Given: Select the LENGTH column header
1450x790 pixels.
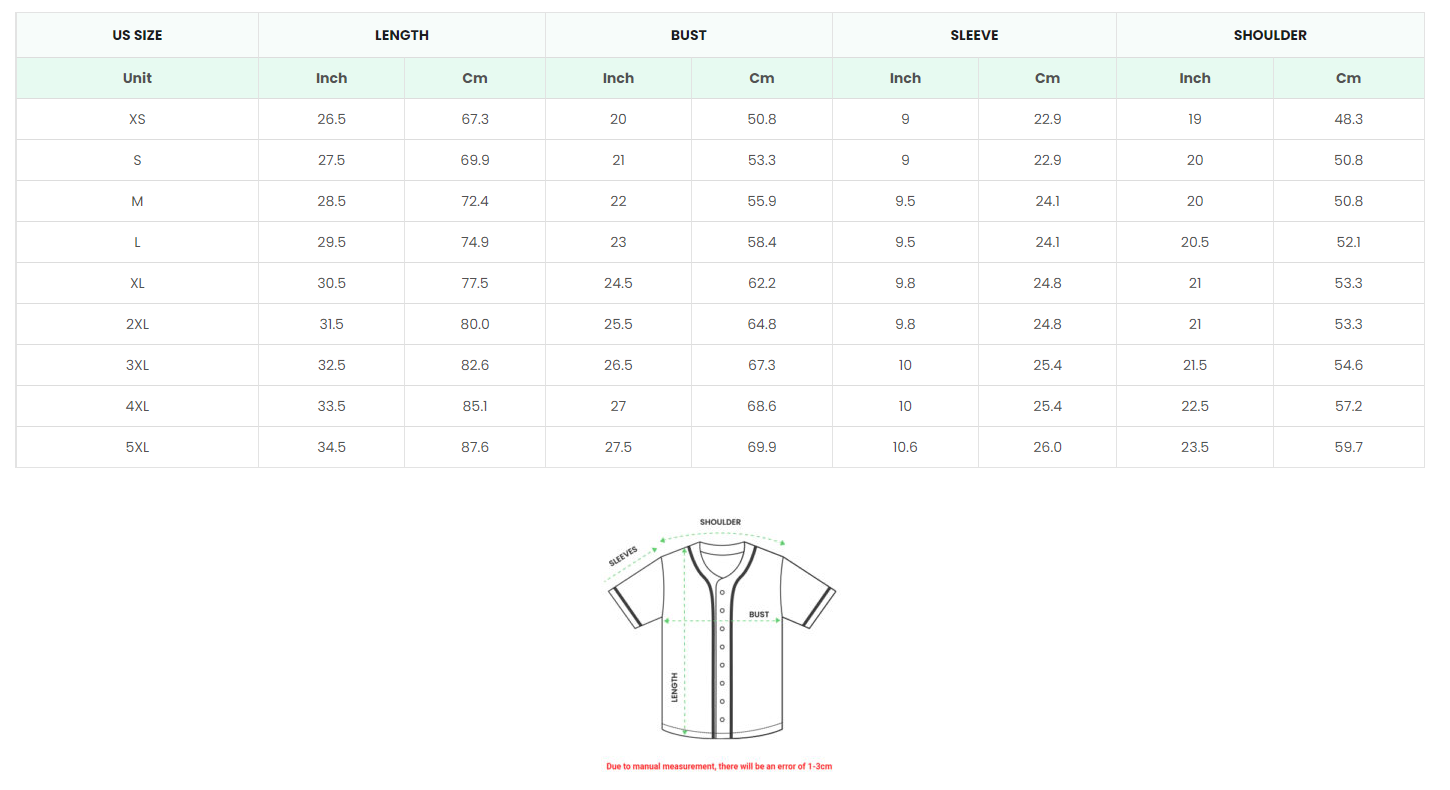Looking at the screenshot, I should tap(402, 35).
